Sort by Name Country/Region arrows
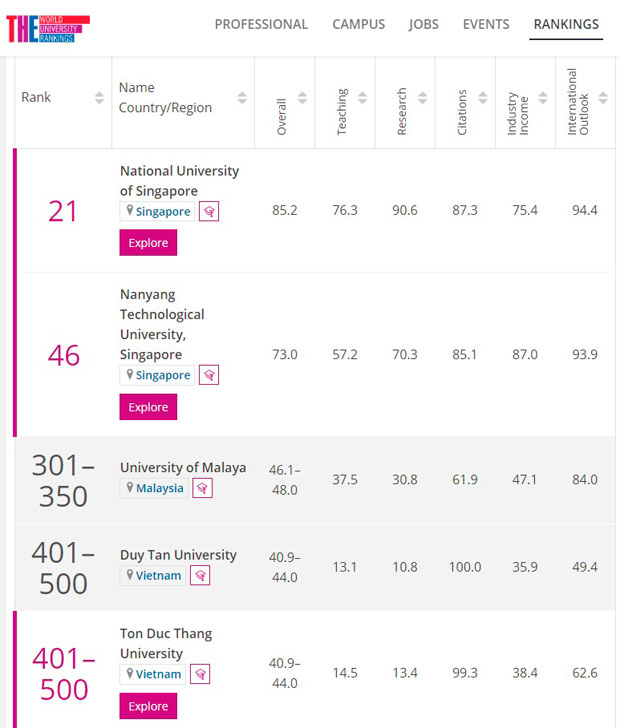The width and height of the screenshot is (620, 728). pyautogui.click(x=242, y=98)
